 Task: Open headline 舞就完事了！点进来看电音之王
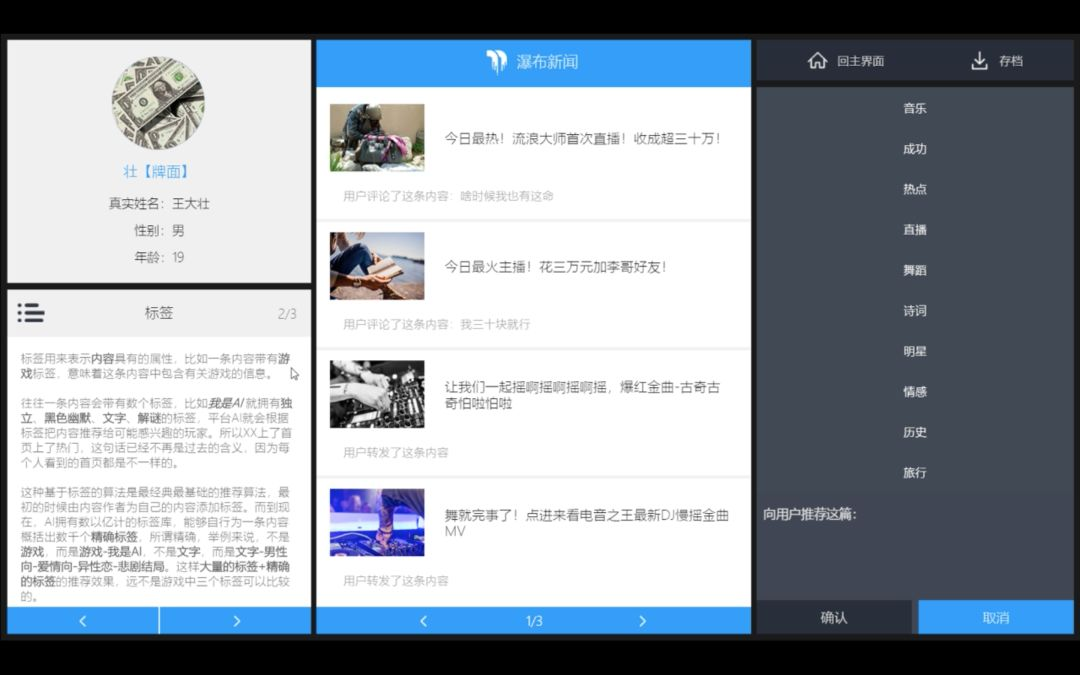click(586, 523)
